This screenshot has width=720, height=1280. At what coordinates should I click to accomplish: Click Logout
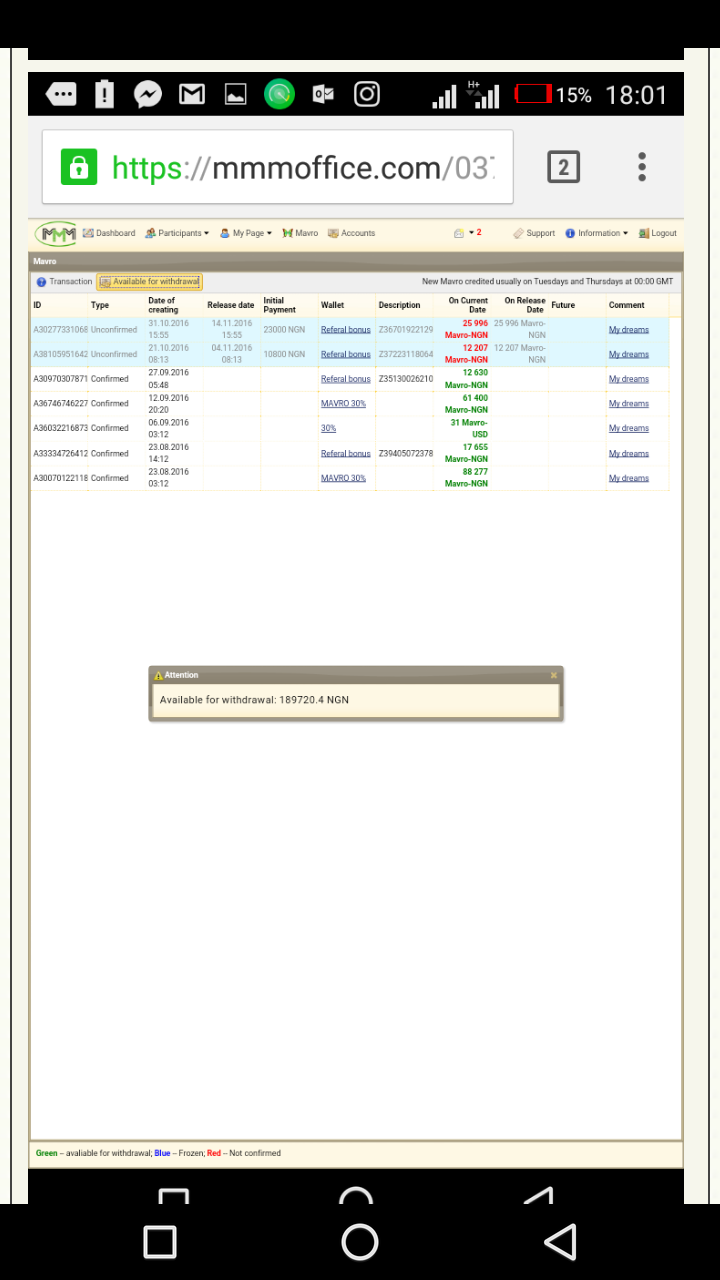(x=657, y=233)
